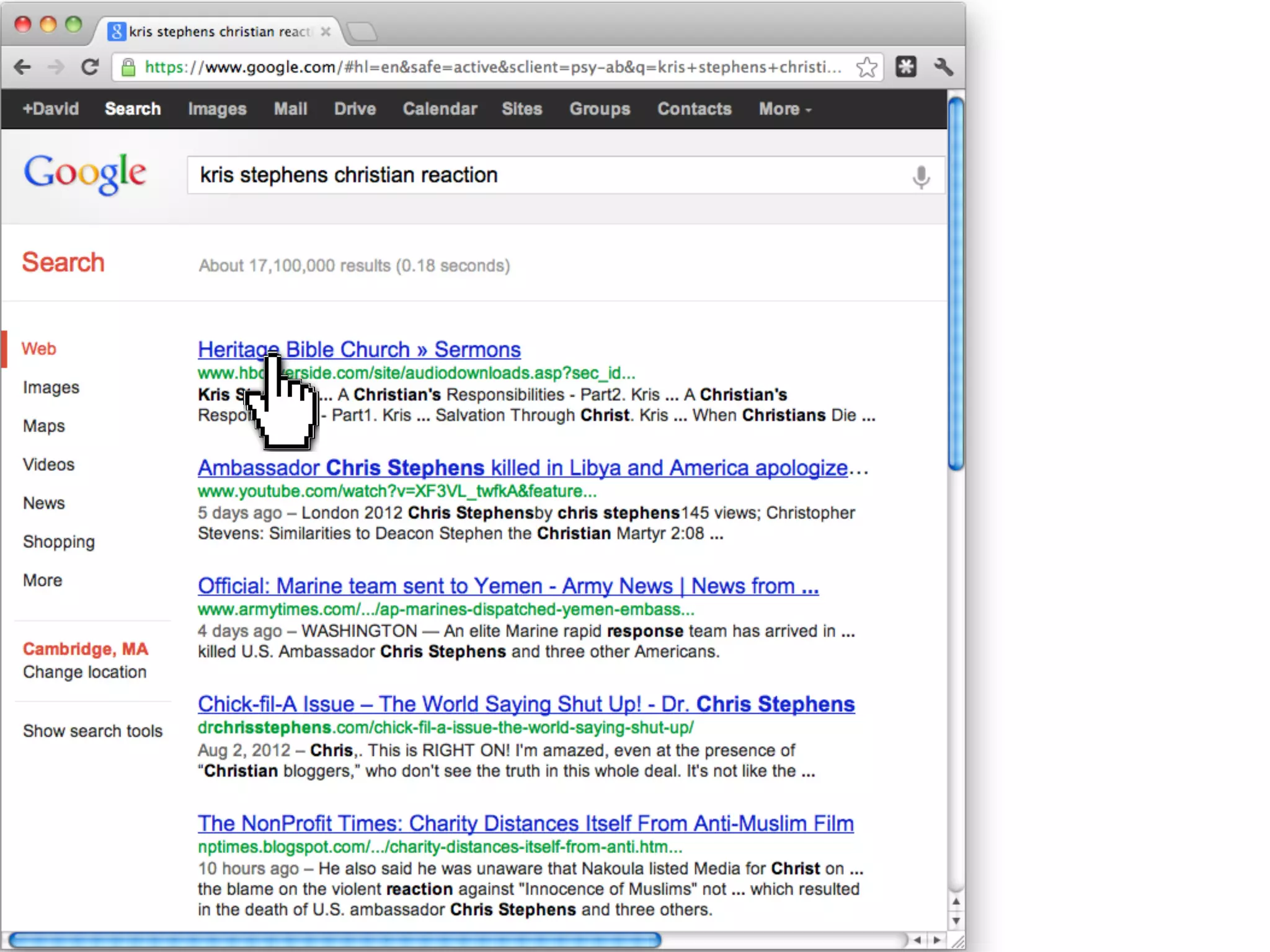Click the browser back arrow
Image resolution: width=1270 pixels, height=952 pixels.
(23, 67)
